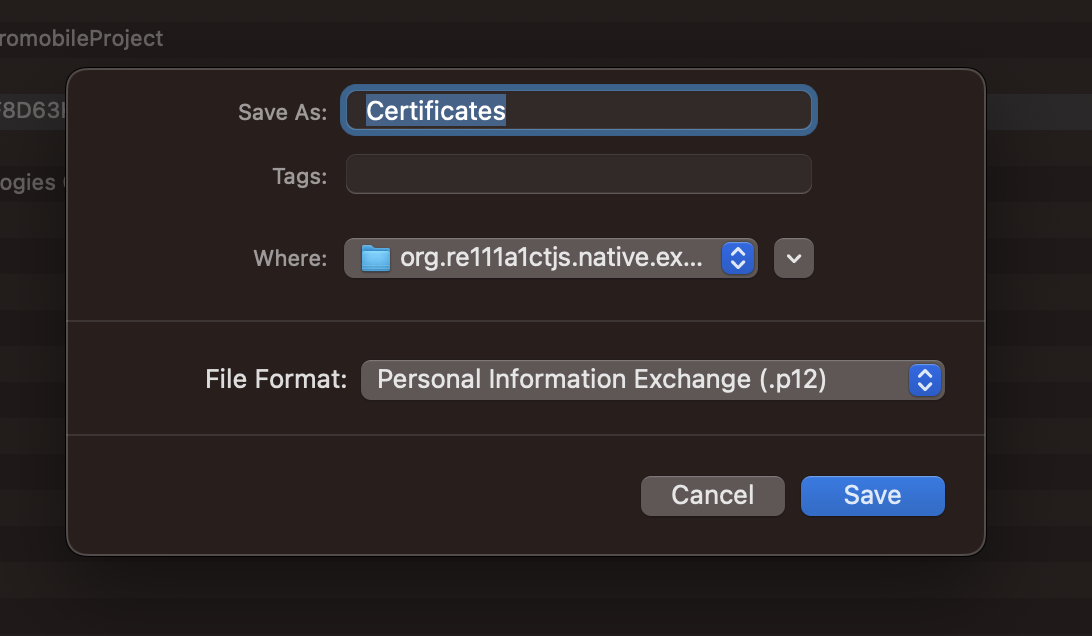Viewport: 1092px width, 636px height.
Task: Click the Save As: label
Action: [283, 112]
